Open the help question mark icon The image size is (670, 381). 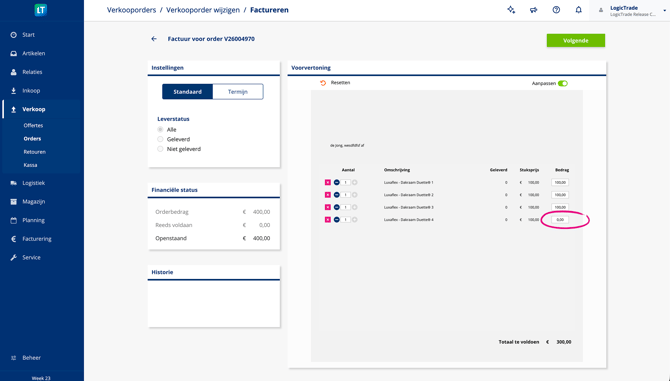[x=556, y=10]
